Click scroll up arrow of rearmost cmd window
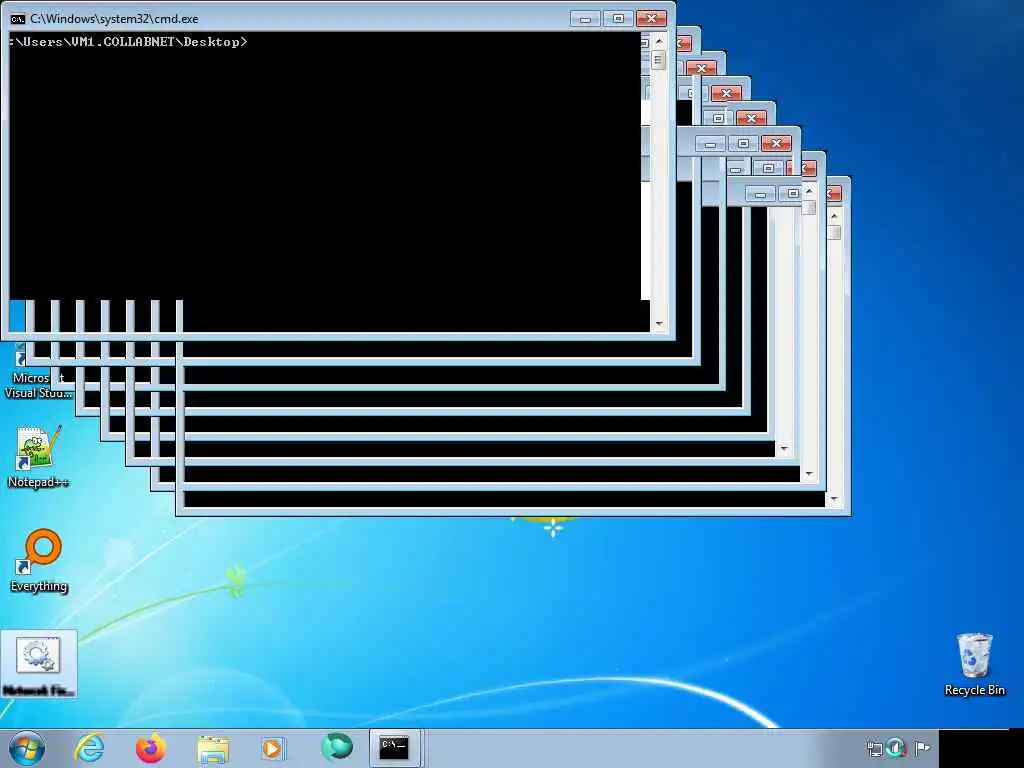 (834, 216)
